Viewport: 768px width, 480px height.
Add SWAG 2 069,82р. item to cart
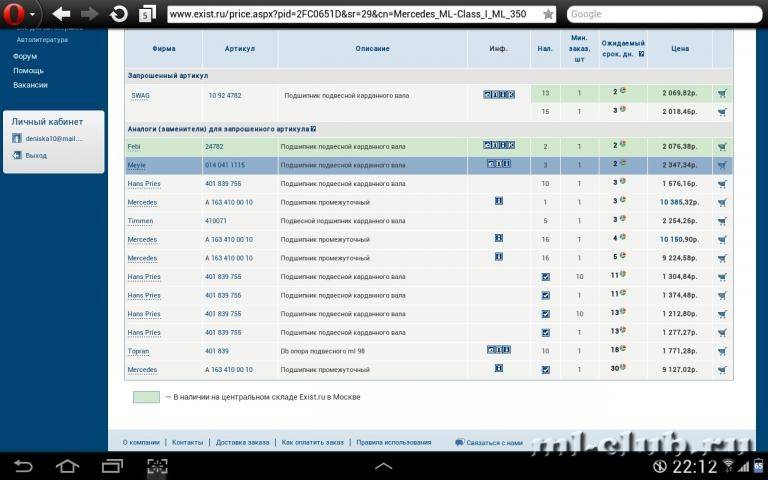[x=722, y=93]
